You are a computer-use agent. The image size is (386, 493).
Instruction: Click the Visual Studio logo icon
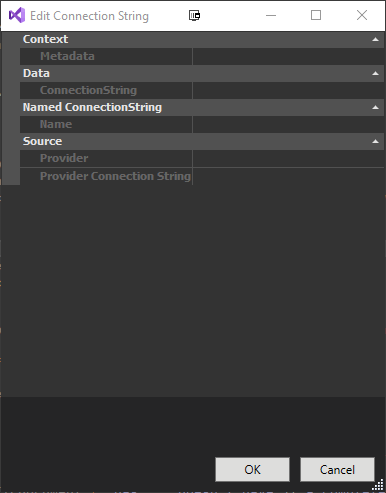pos(17,15)
